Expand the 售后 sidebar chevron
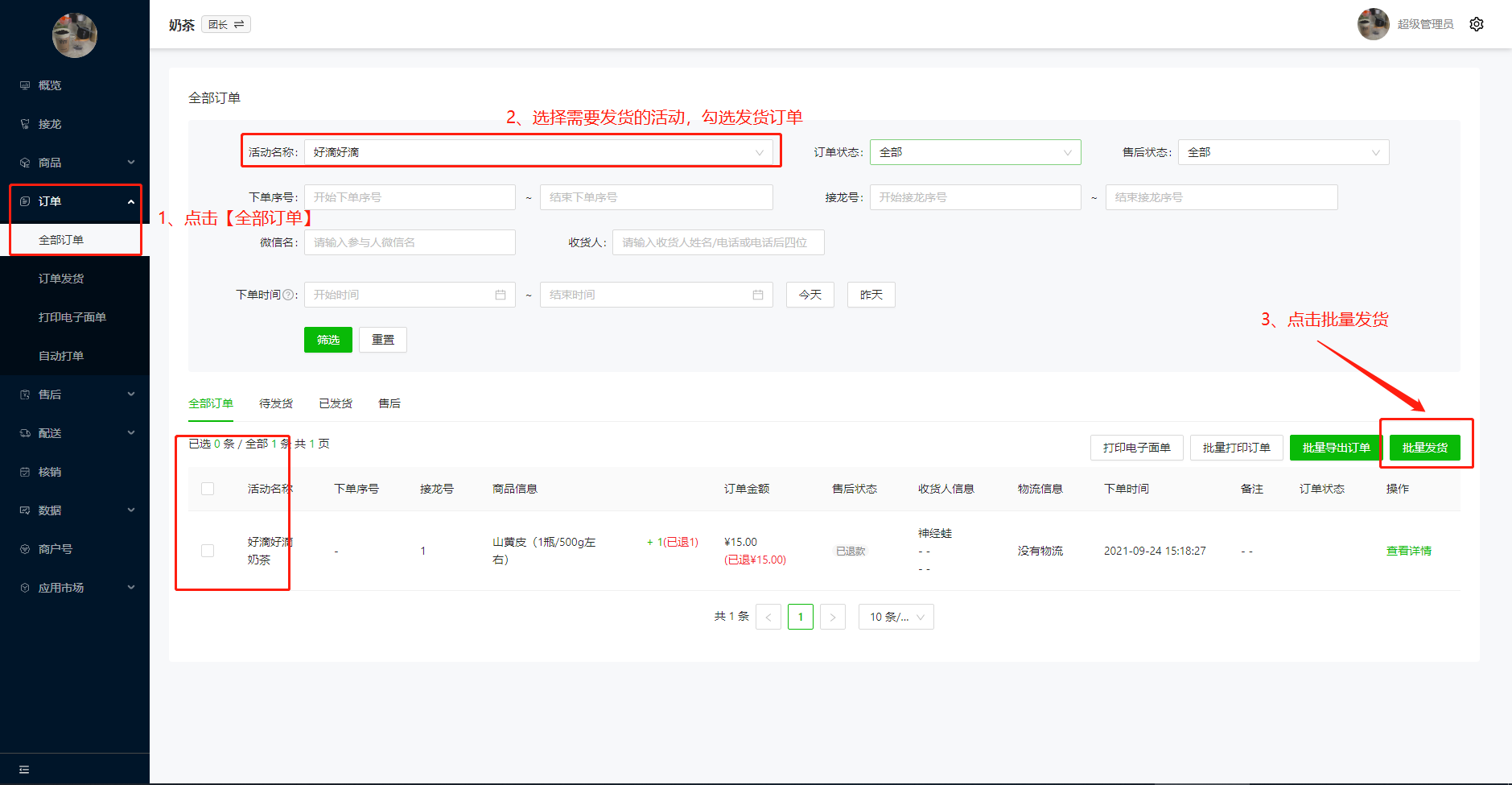The image size is (1512, 785). tap(131, 395)
